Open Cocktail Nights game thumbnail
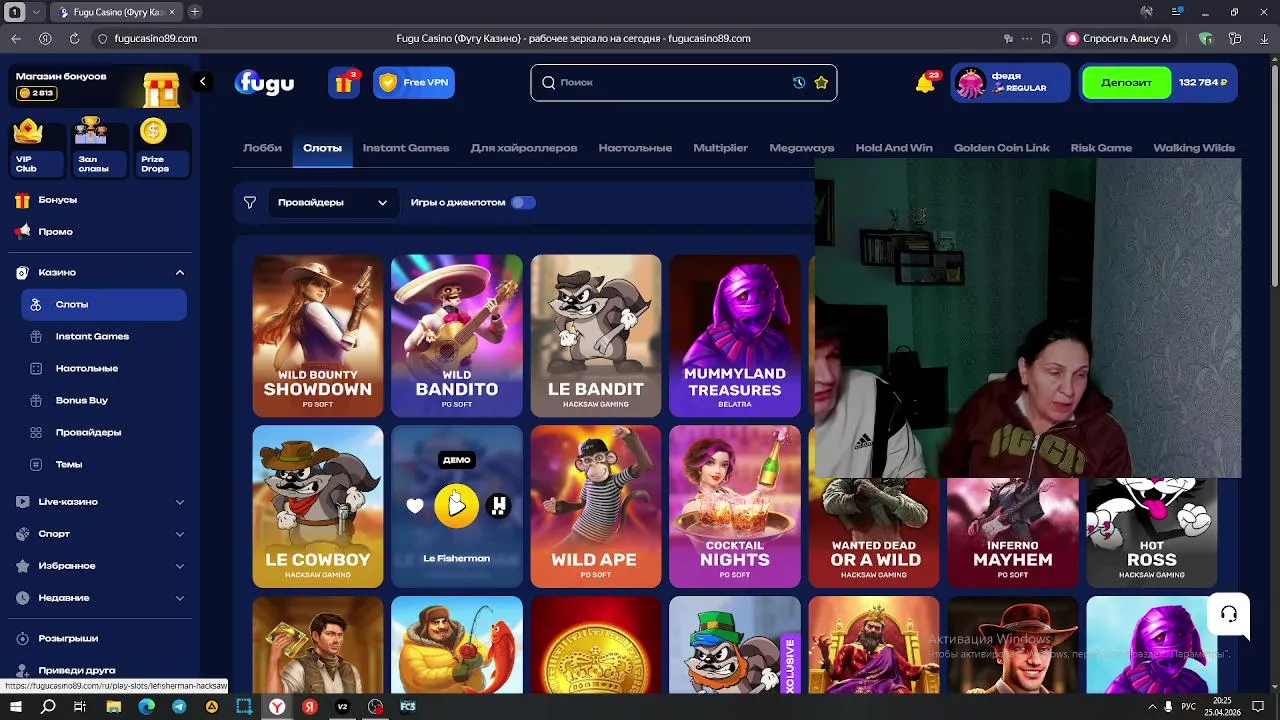Image resolution: width=1280 pixels, height=720 pixels. click(735, 507)
